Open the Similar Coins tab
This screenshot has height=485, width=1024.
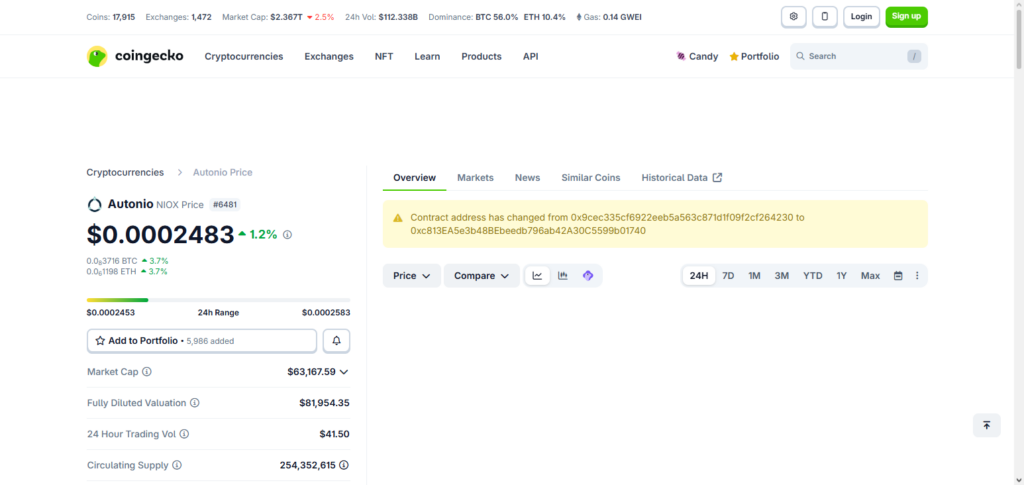[x=590, y=178]
